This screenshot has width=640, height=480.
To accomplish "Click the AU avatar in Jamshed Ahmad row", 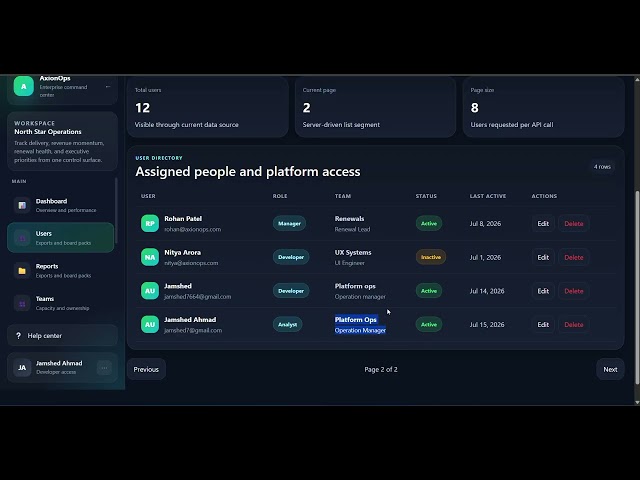I will coord(150,324).
